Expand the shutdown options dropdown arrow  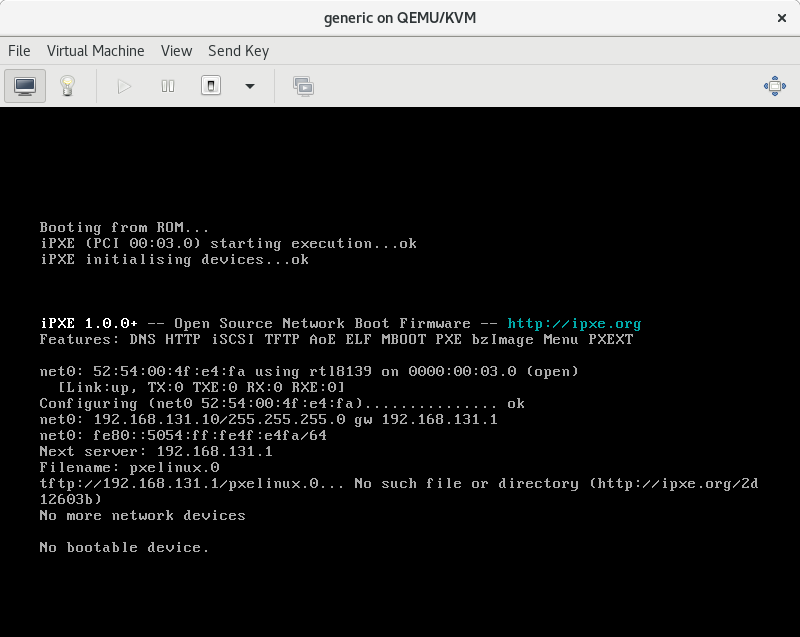[249, 86]
